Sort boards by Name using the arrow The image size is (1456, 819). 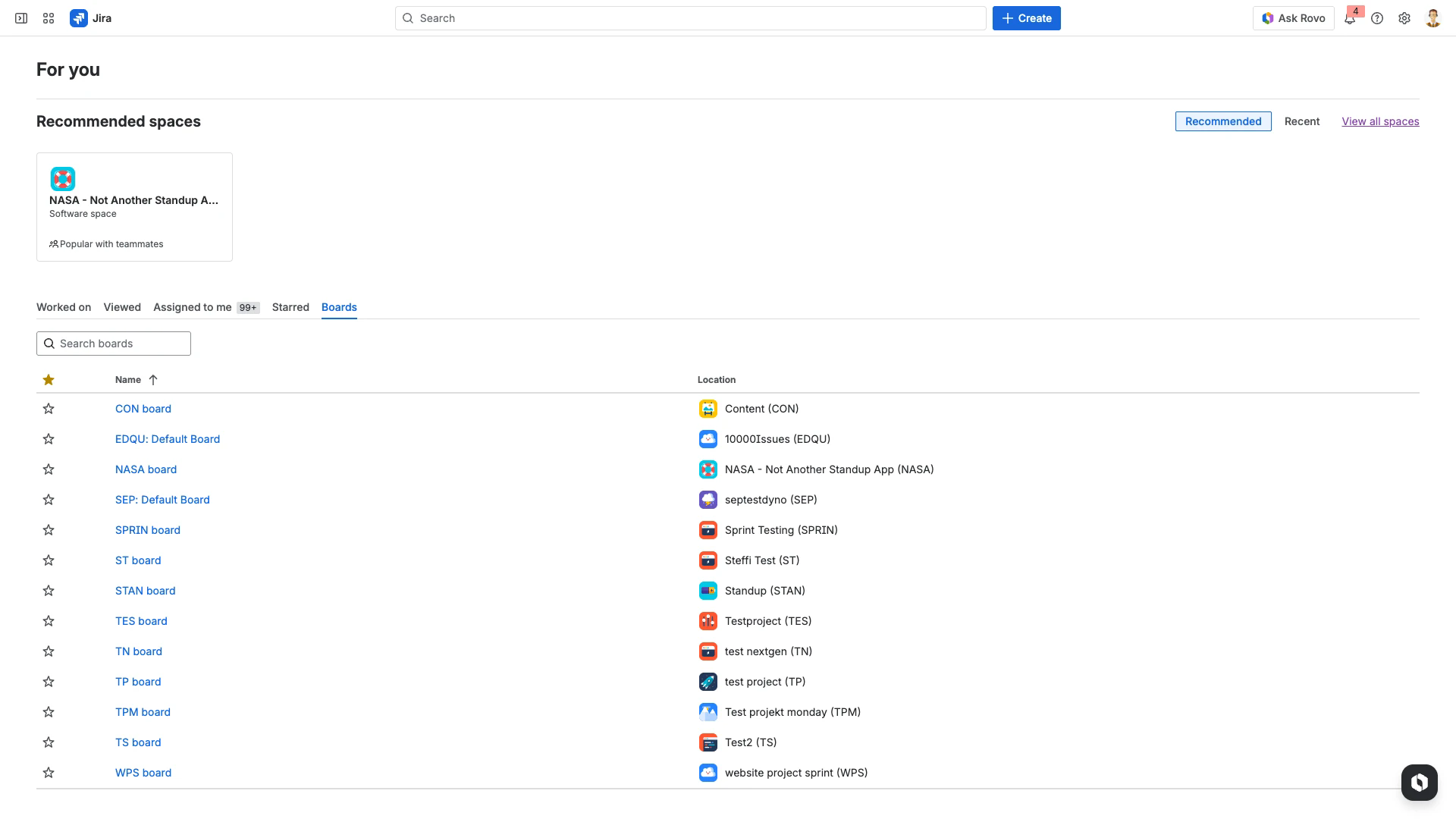(152, 379)
